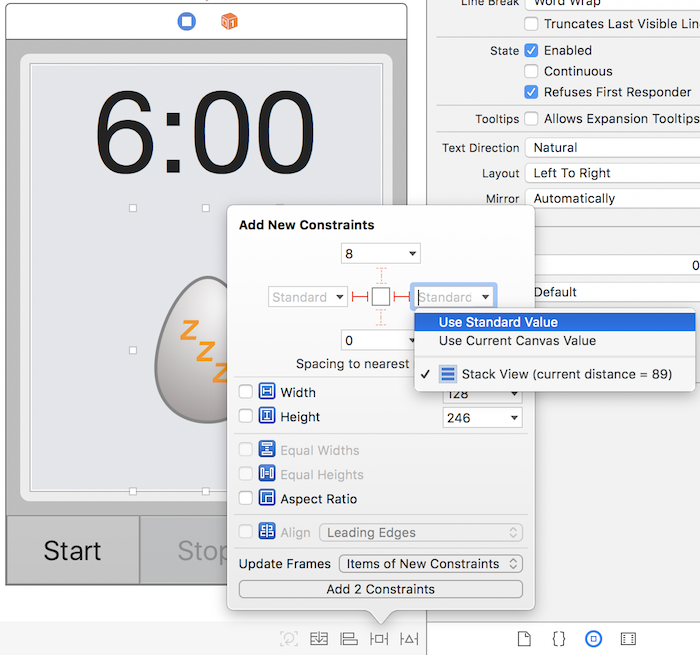Toggle the Continuous state checkbox
700x655 pixels.
coord(532,71)
